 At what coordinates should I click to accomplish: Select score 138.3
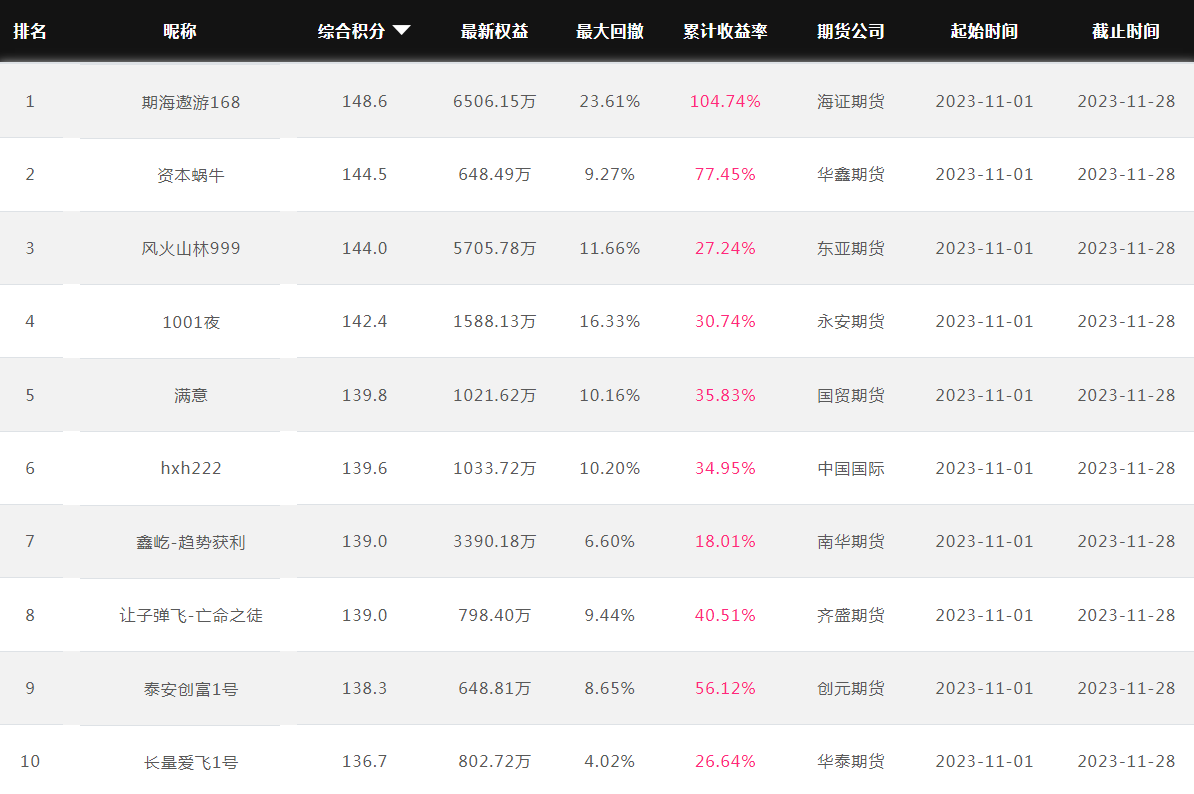[365, 688]
